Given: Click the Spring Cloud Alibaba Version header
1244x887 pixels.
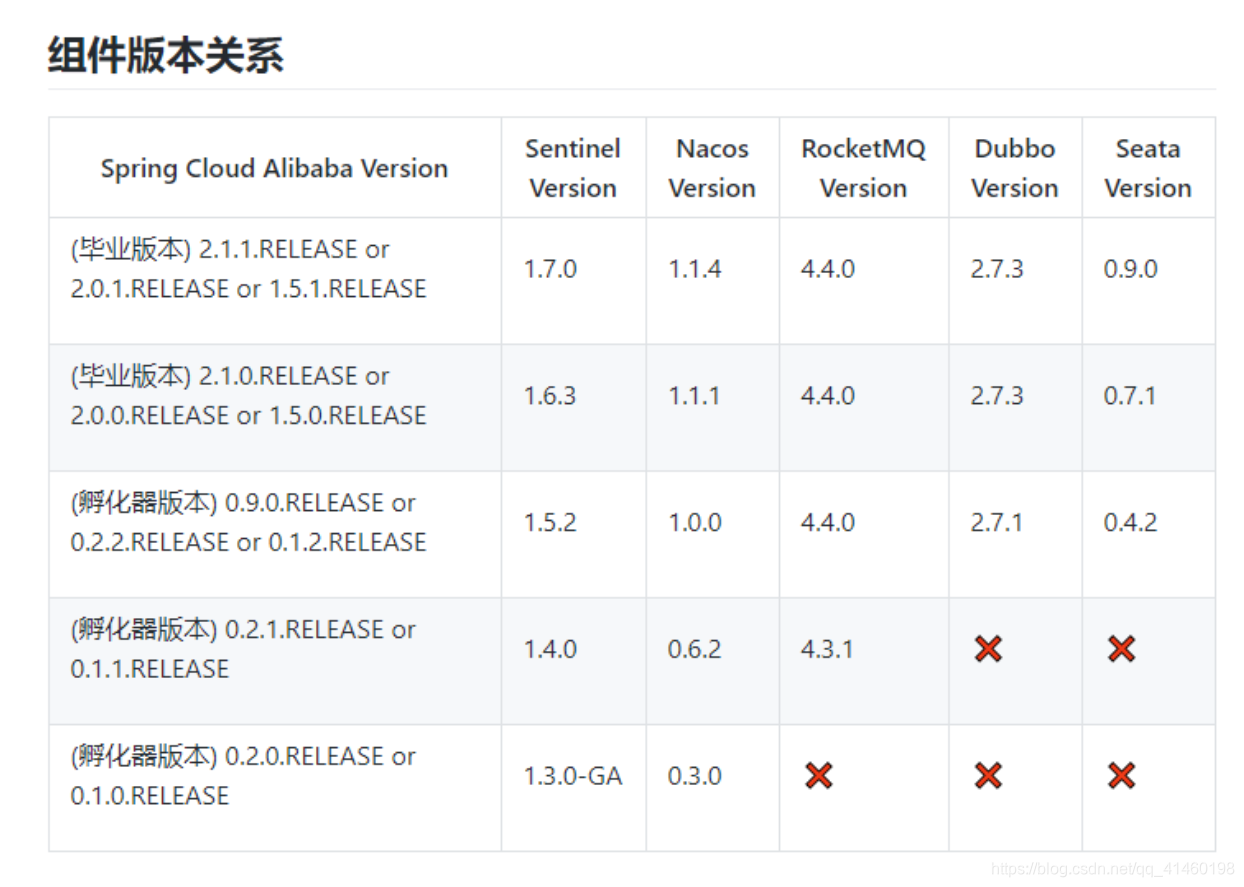Looking at the screenshot, I should [x=274, y=168].
